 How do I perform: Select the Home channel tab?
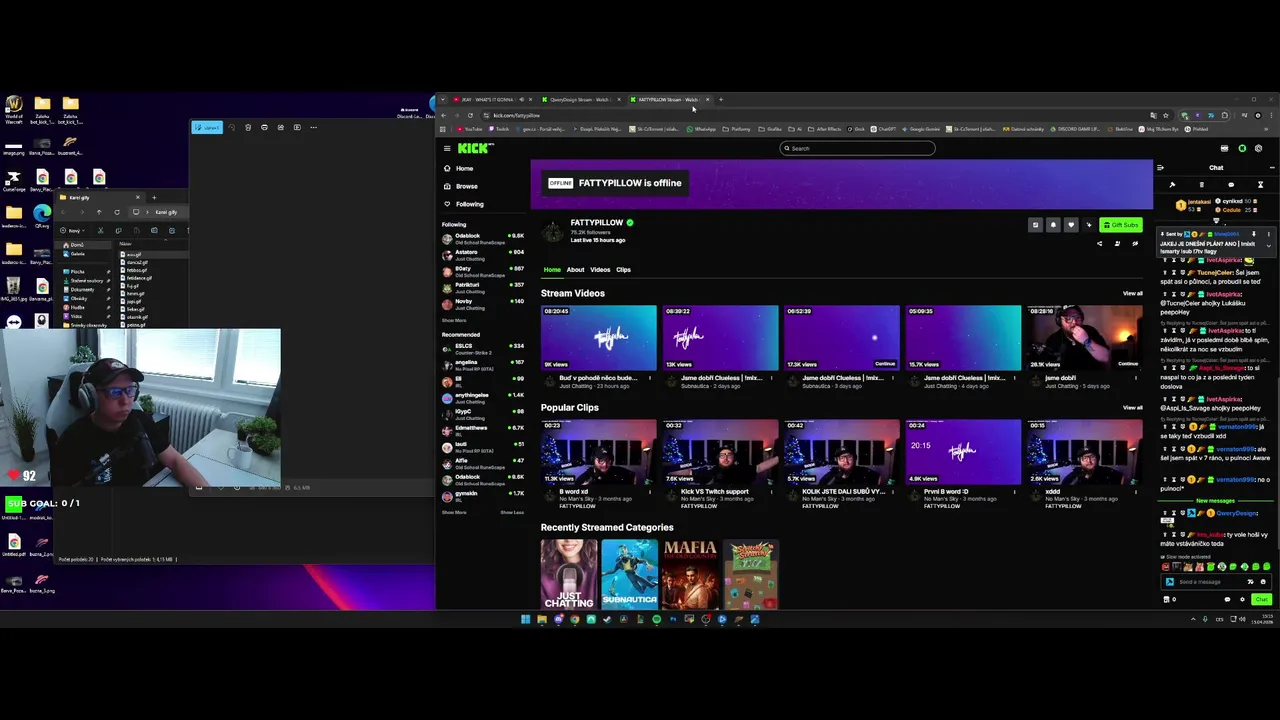552,270
